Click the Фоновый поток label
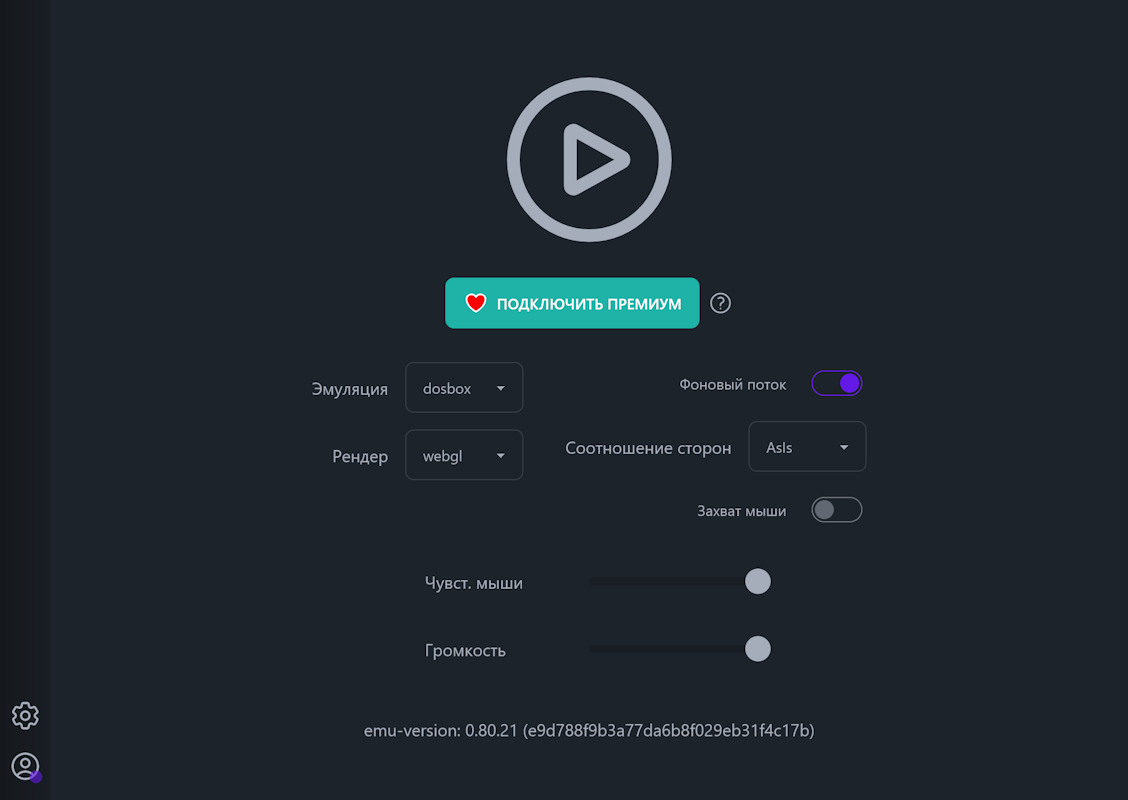Viewport: 1128px width, 800px height. pos(733,385)
